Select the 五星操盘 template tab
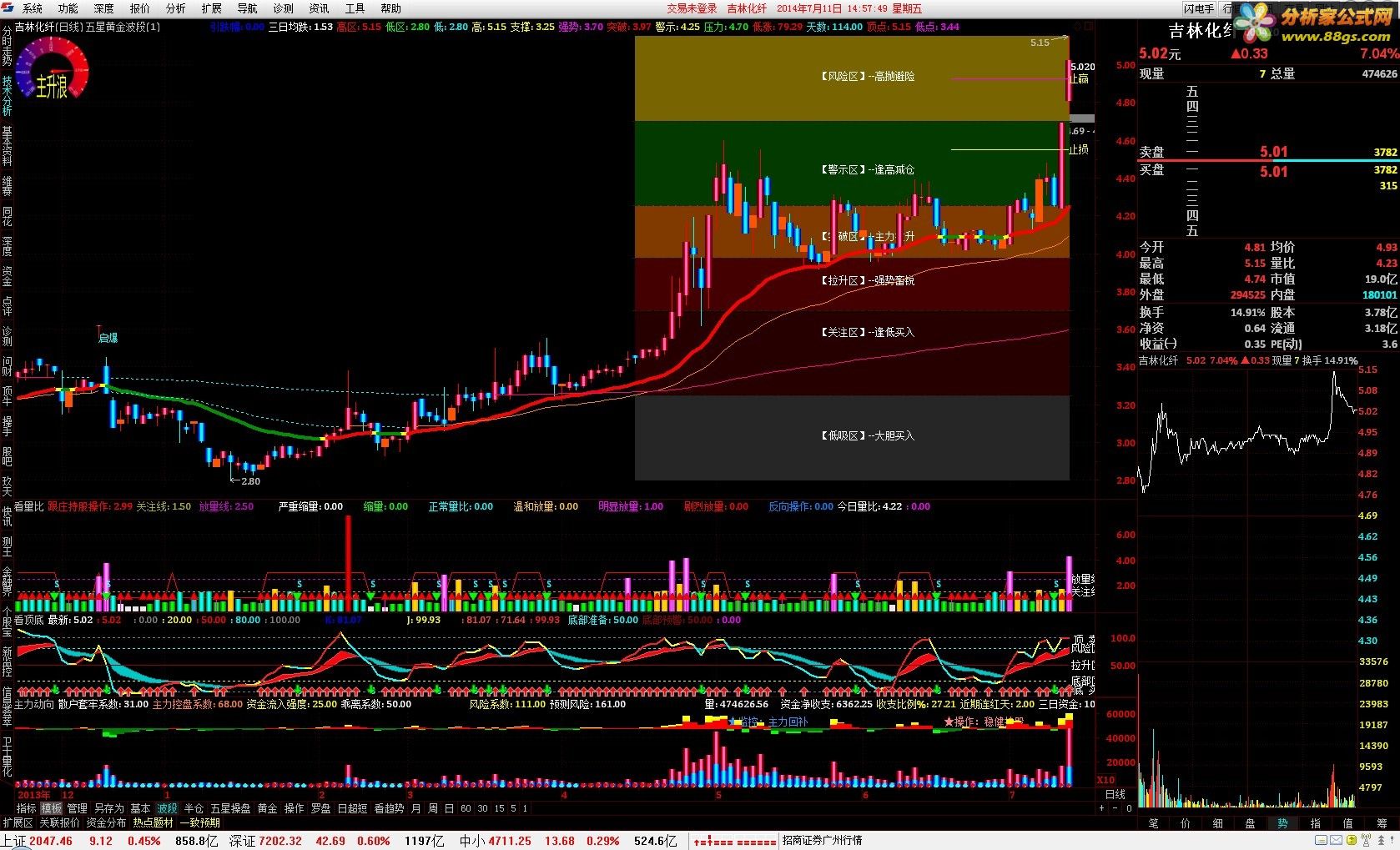Viewport: 1400px width, 850px height. tap(230, 808)
